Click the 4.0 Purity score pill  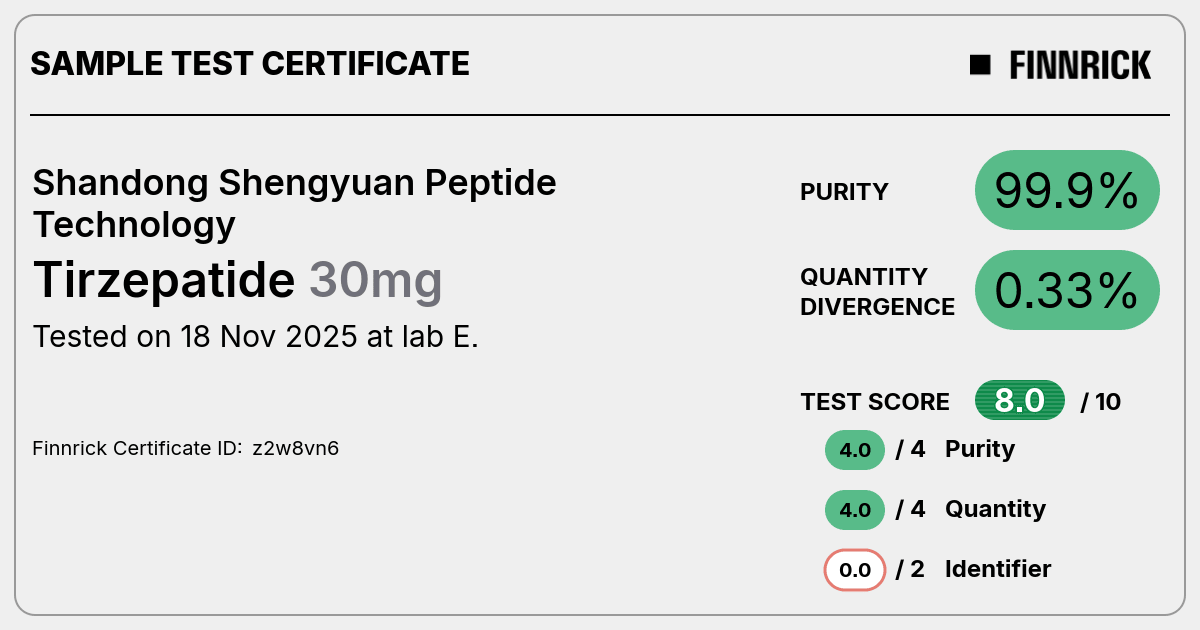[855, 450]
